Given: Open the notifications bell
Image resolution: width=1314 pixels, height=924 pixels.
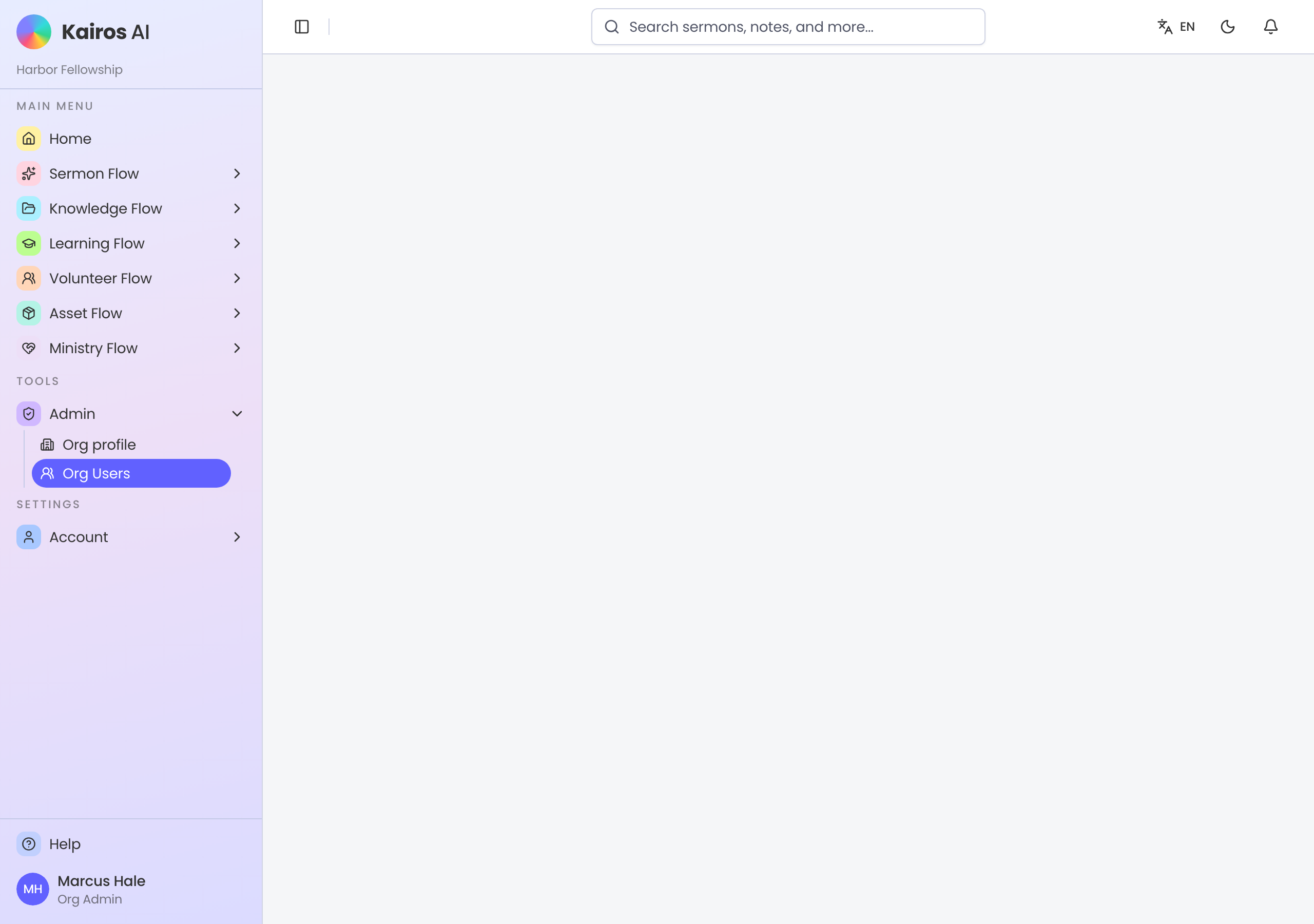Looking at the screenshot, I should click(x=1270, y=27).
